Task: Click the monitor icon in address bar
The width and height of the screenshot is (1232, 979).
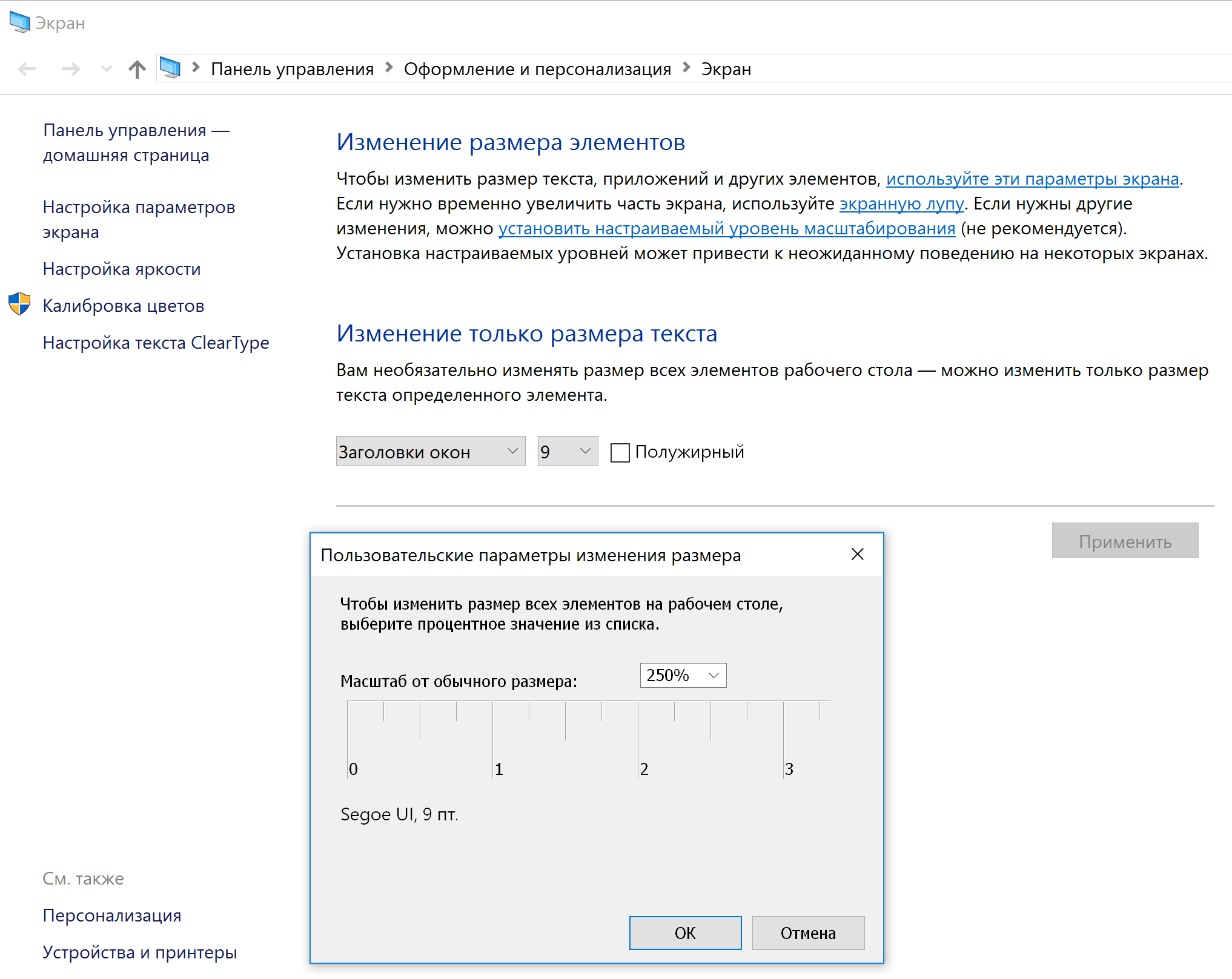Action: (170, 68)
